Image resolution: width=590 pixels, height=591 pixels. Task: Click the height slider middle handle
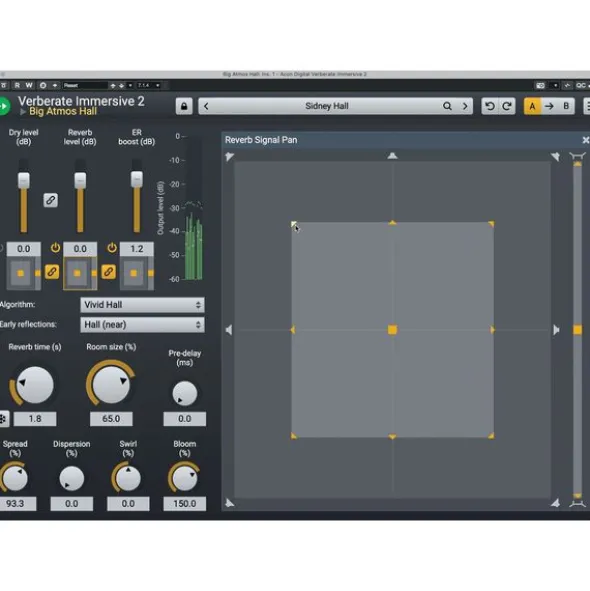point(578,330)
